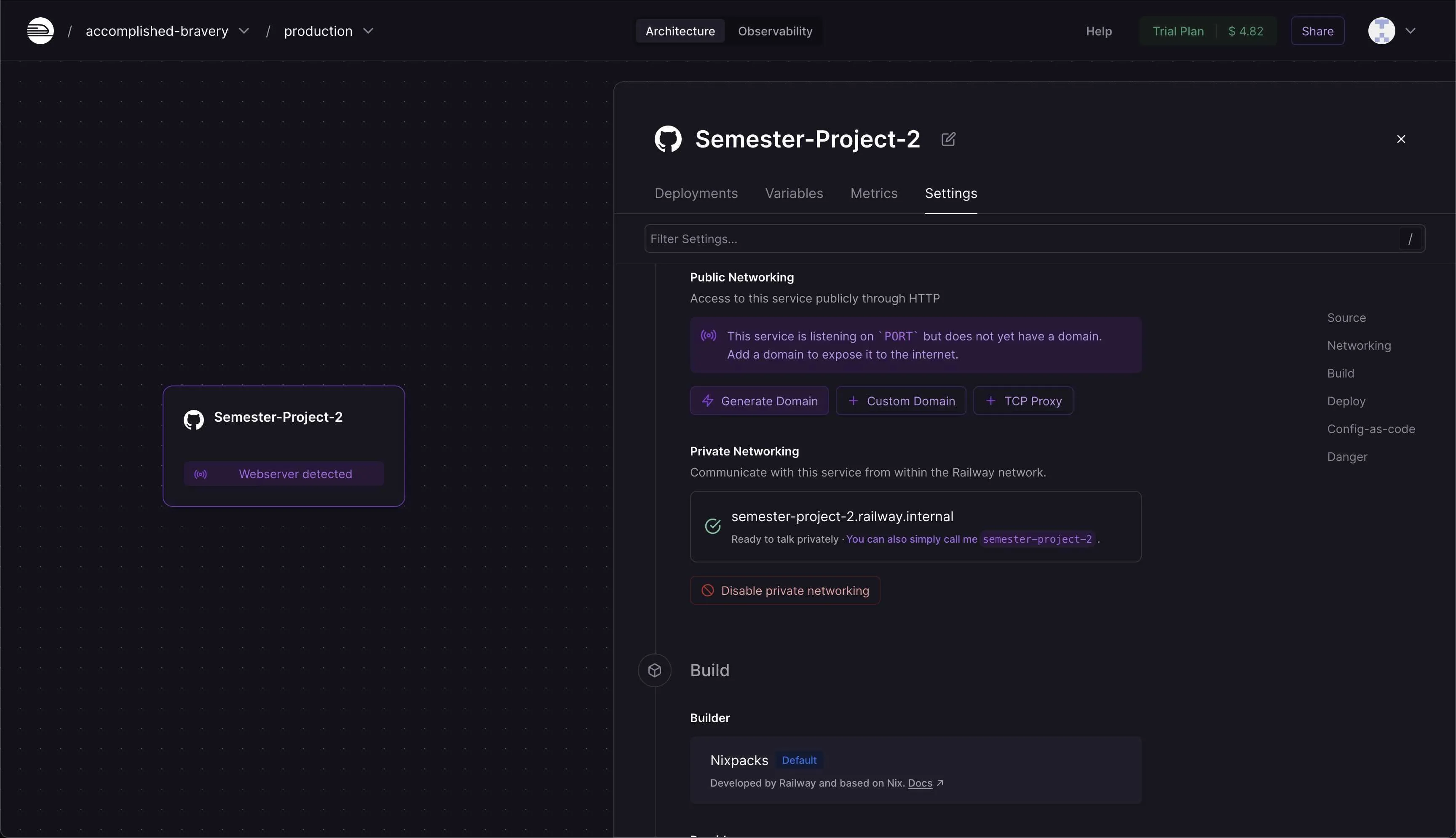Jump to the Config-as-code section

(x=1371, y=429)
